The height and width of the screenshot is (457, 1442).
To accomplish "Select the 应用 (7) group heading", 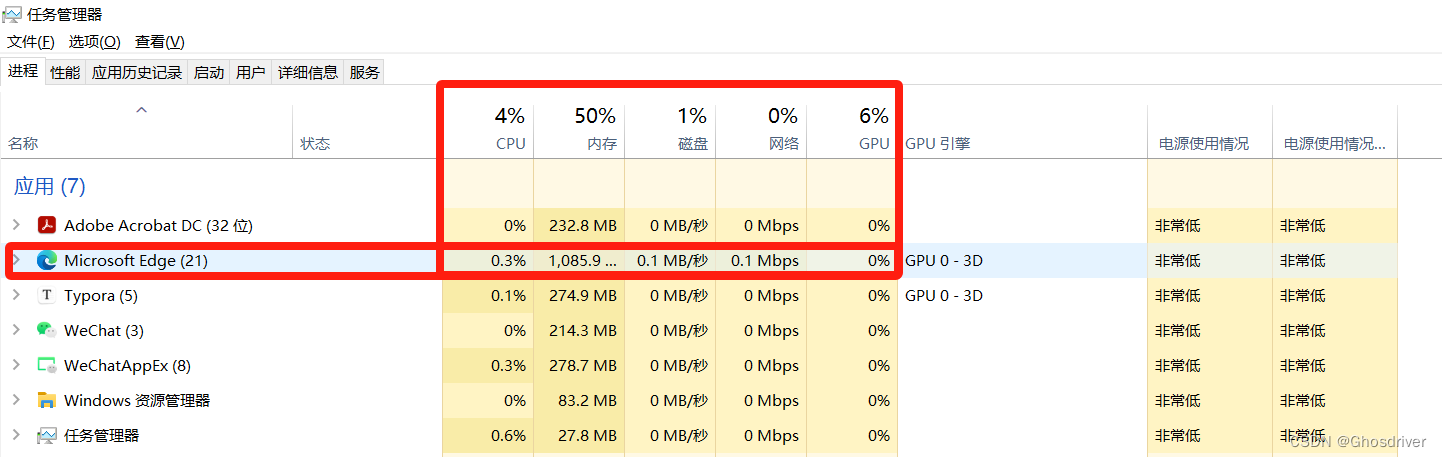I will tap(50, 186).
